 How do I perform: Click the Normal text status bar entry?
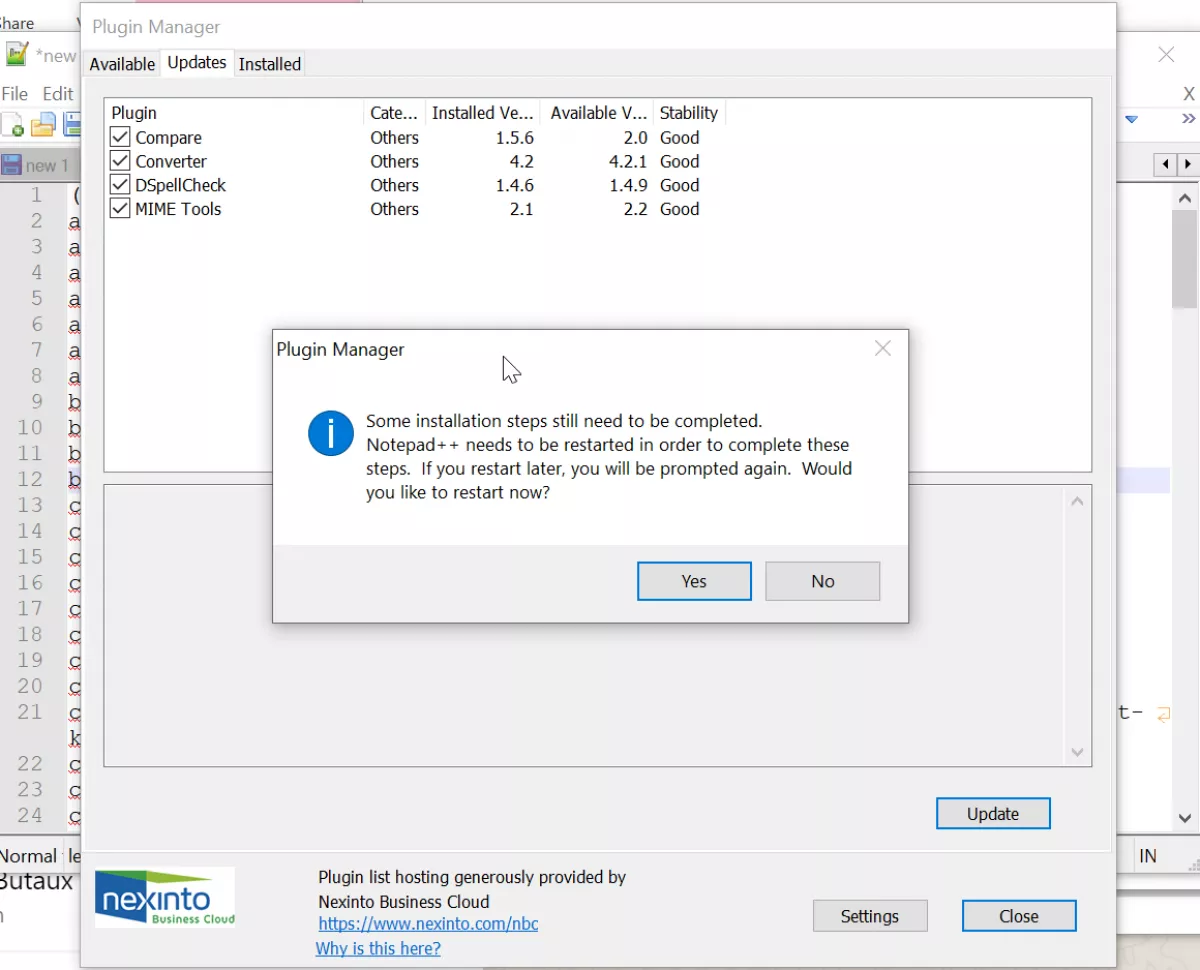point(29,856)
